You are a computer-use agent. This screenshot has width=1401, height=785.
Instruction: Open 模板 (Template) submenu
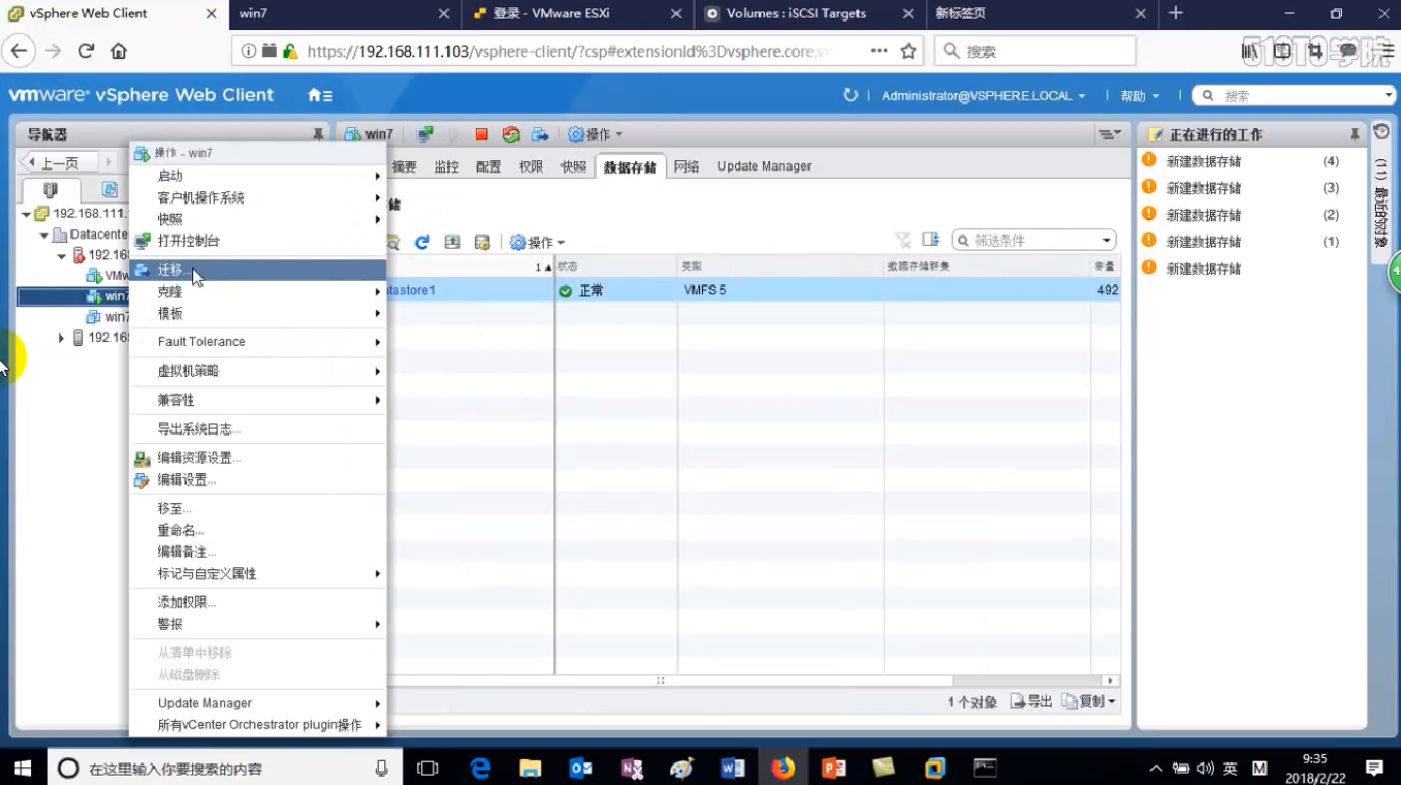tap(258, 313)
